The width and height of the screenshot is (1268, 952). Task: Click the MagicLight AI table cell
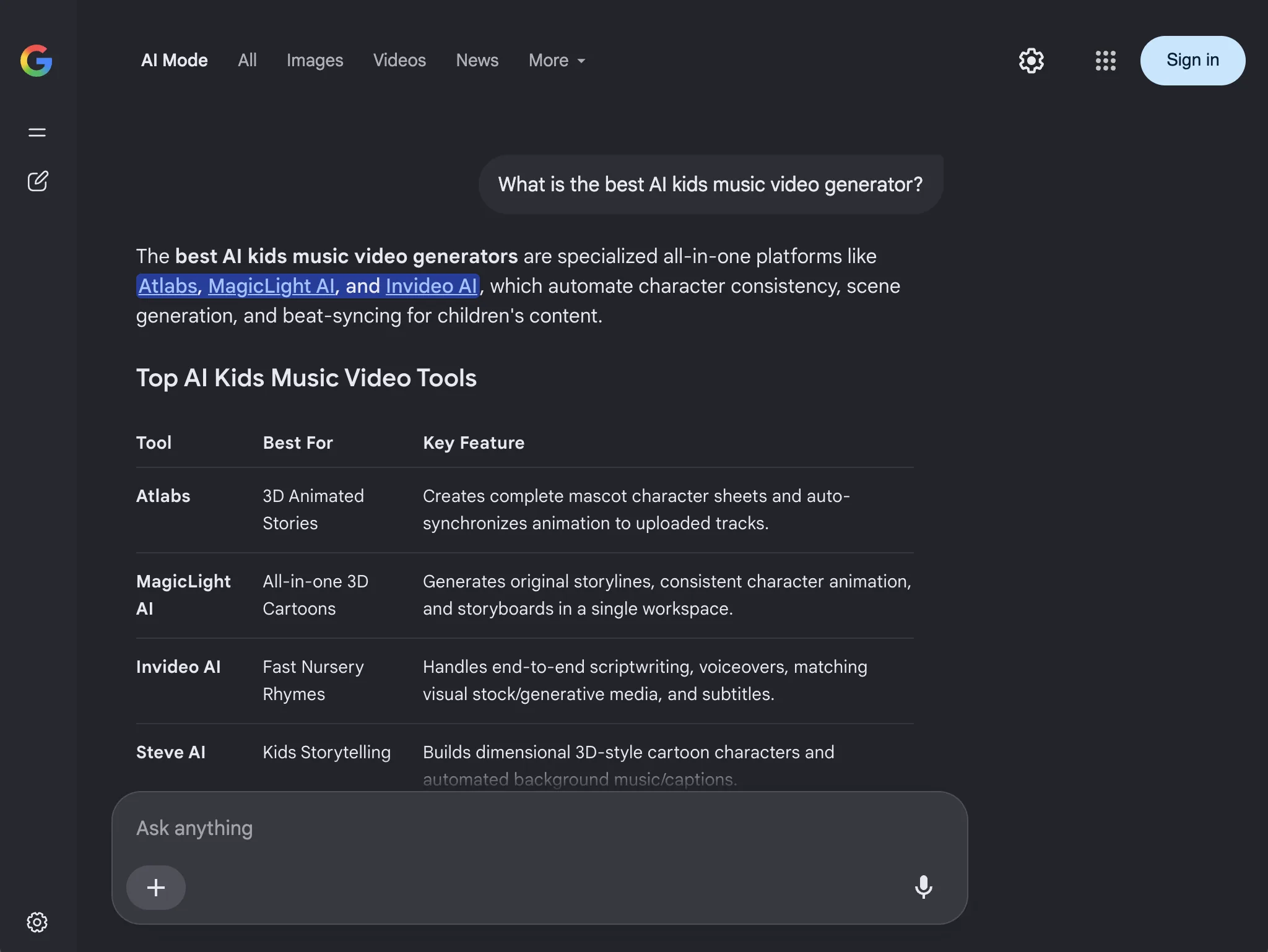click(x=183, y=595)
